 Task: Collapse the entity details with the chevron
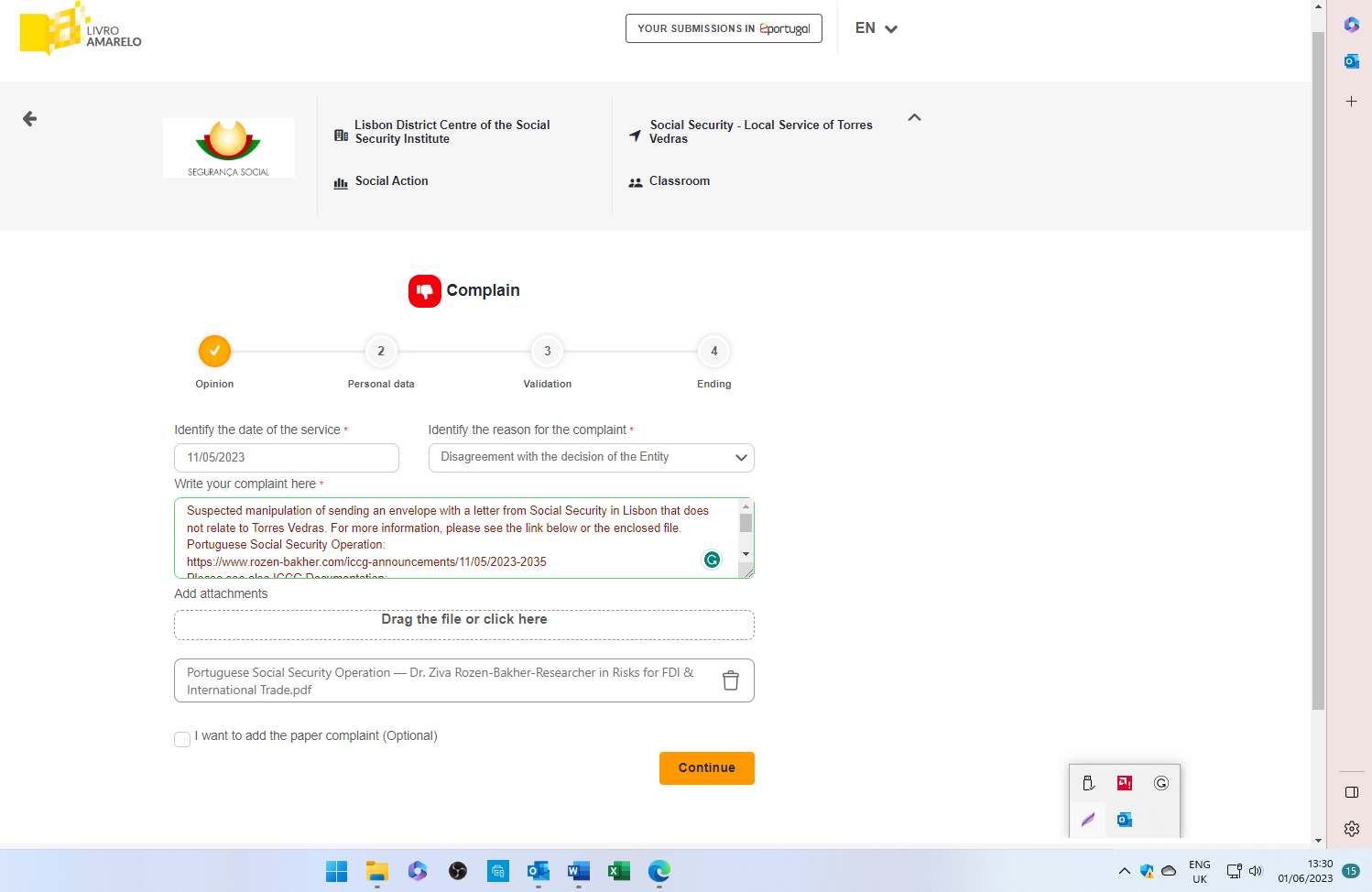(914, 117)
